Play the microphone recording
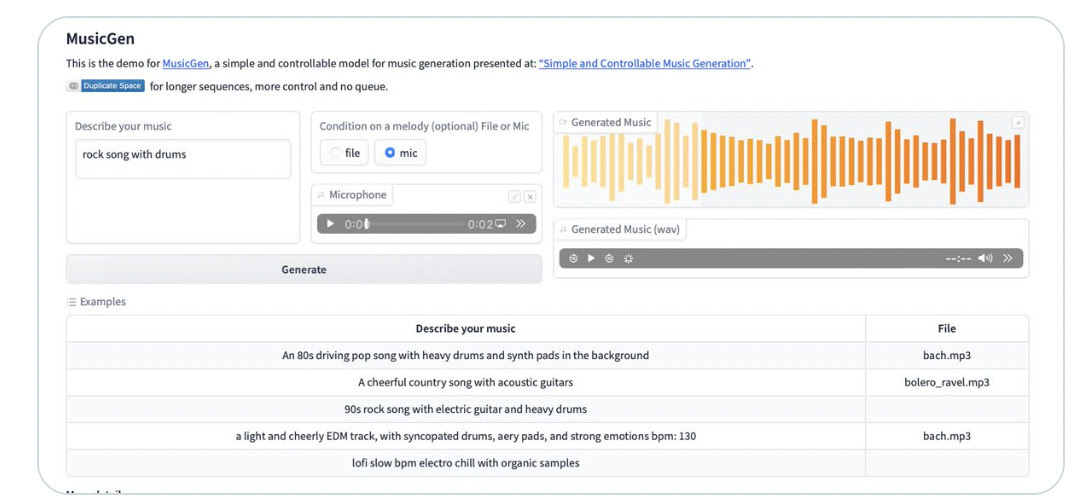The height and width of the screenshot is (502, 1082). (x=330, y=224)
